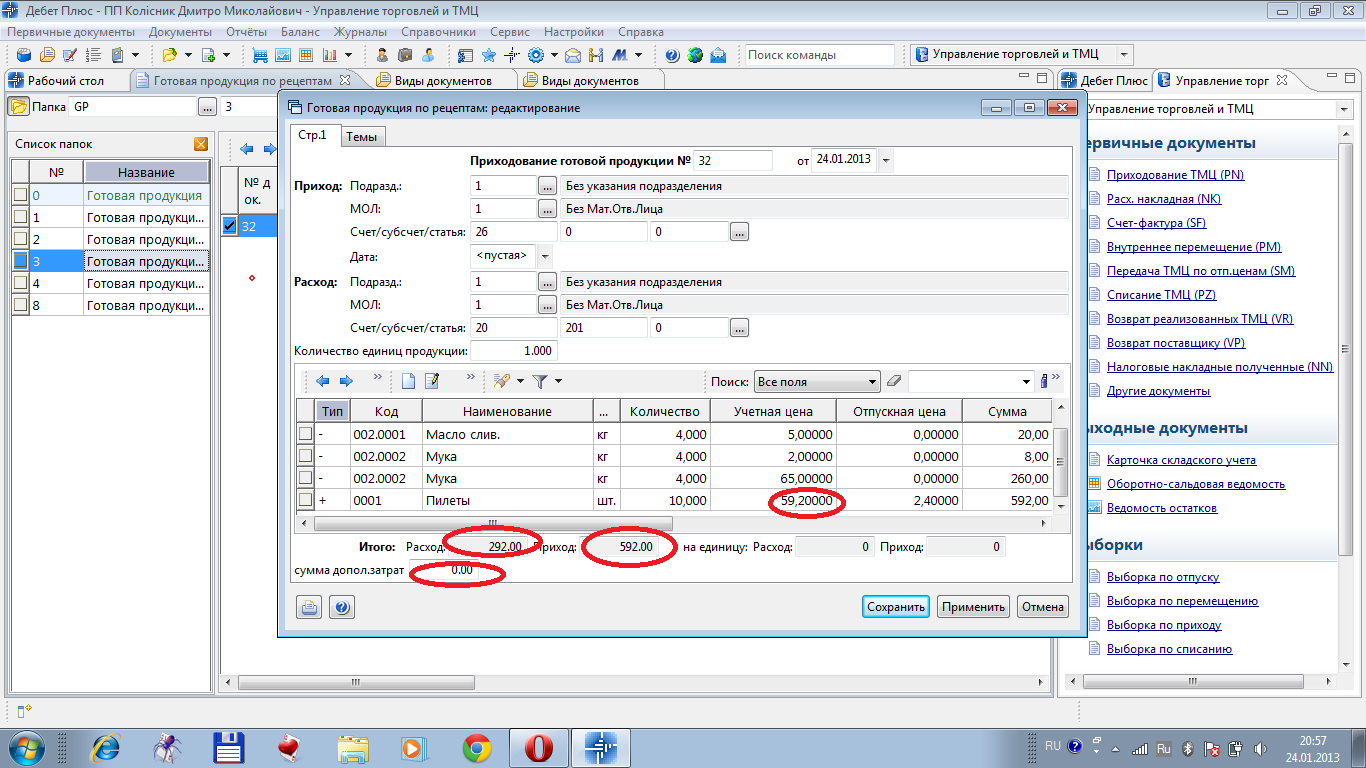Screen dimensions: 1366x768
Task: Expand the search text combo box arrow
Action: click(1027, 381)
